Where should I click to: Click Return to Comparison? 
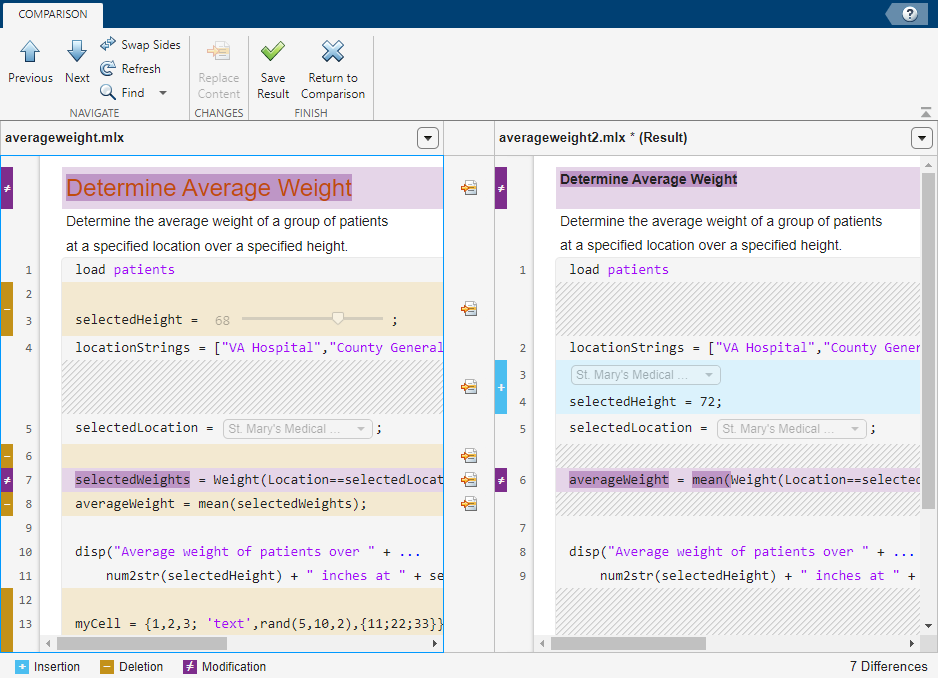(333, 61)
